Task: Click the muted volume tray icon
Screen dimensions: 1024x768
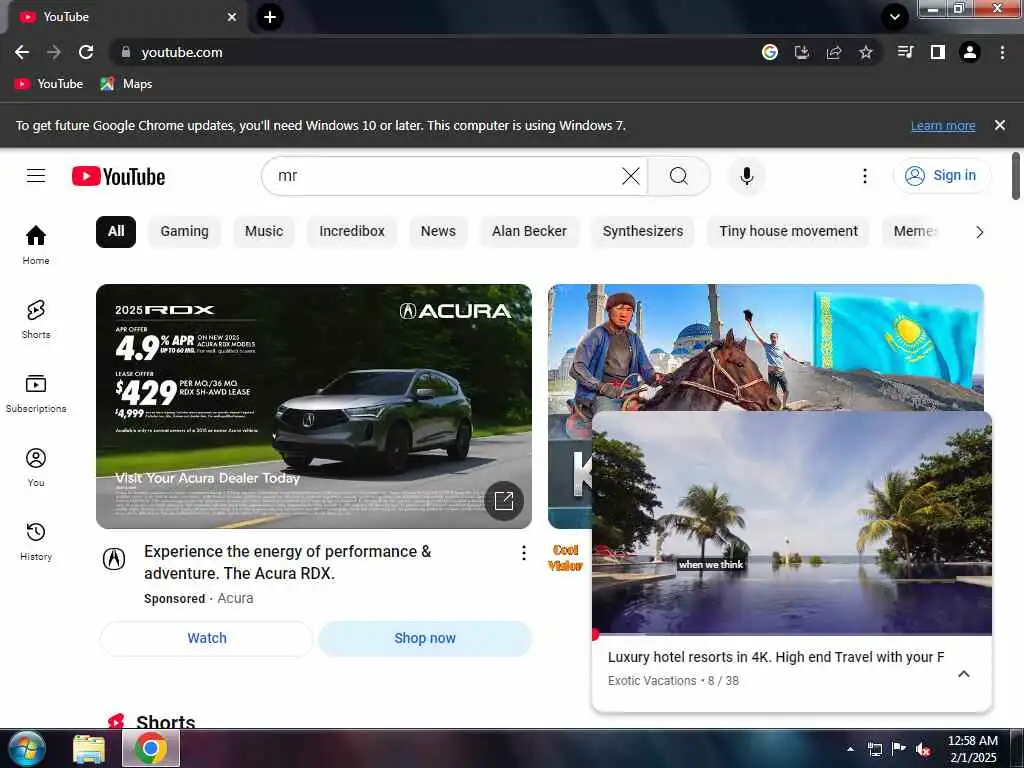Action: 923,749
